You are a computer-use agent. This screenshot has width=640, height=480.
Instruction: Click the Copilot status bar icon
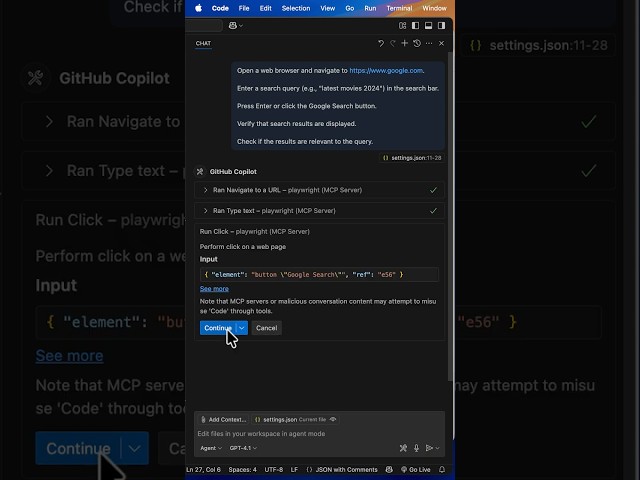[389, 470]
